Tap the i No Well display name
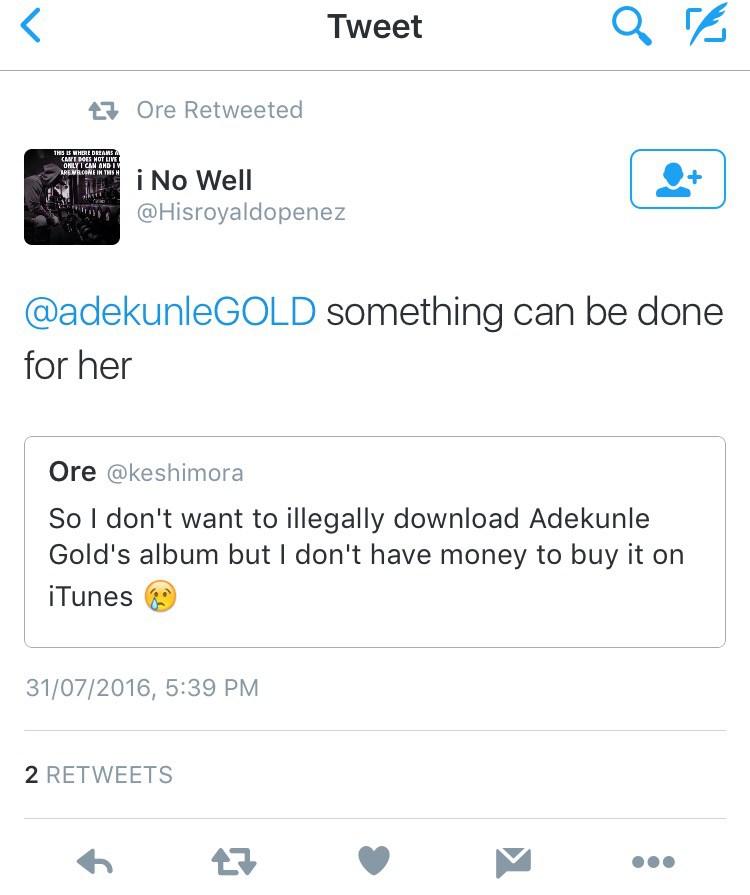 [x=194, y=181]
